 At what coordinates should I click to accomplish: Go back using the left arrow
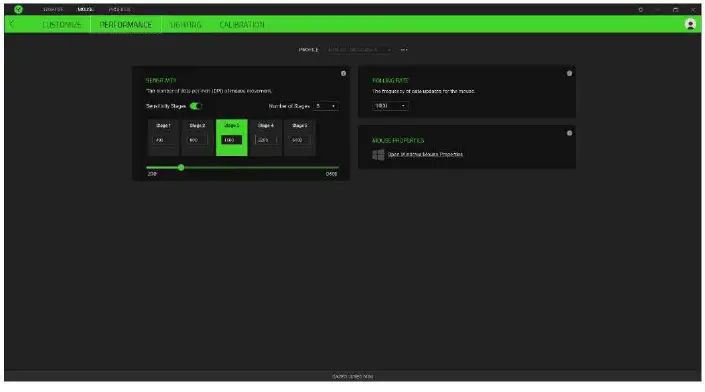[12, 24]
